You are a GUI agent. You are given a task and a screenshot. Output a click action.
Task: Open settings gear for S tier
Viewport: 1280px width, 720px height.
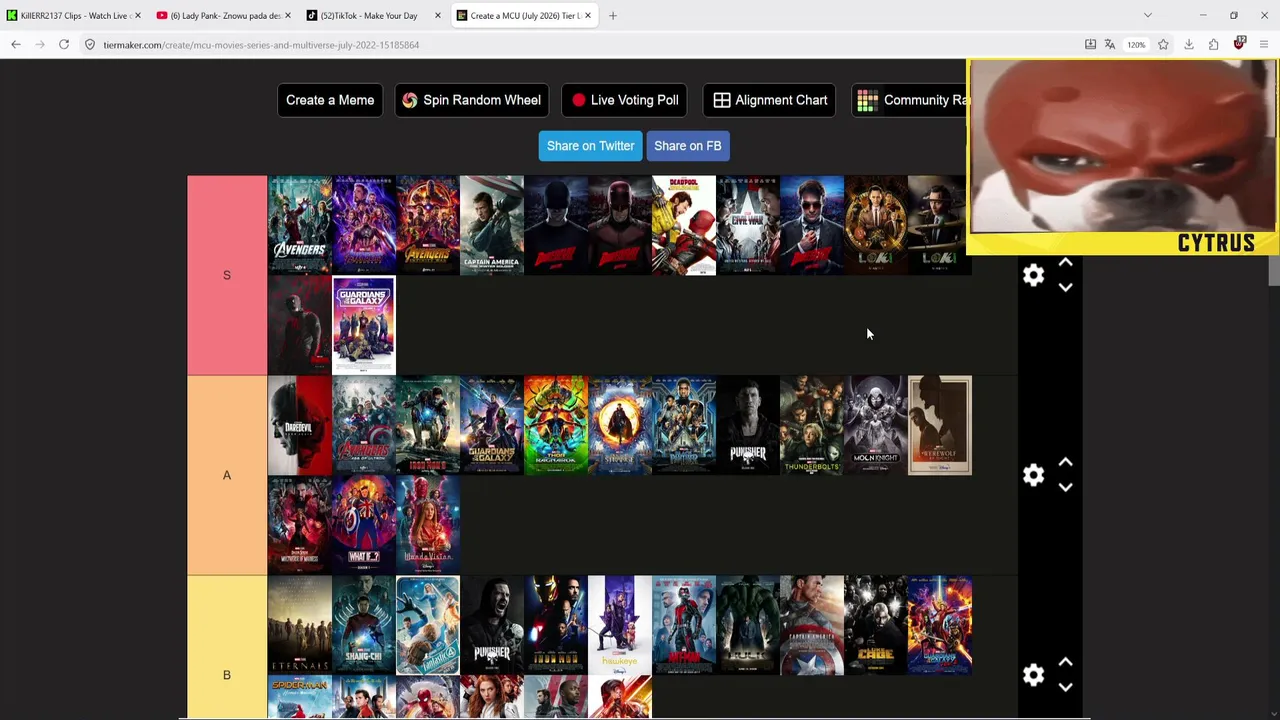(x=1033, y=275)
